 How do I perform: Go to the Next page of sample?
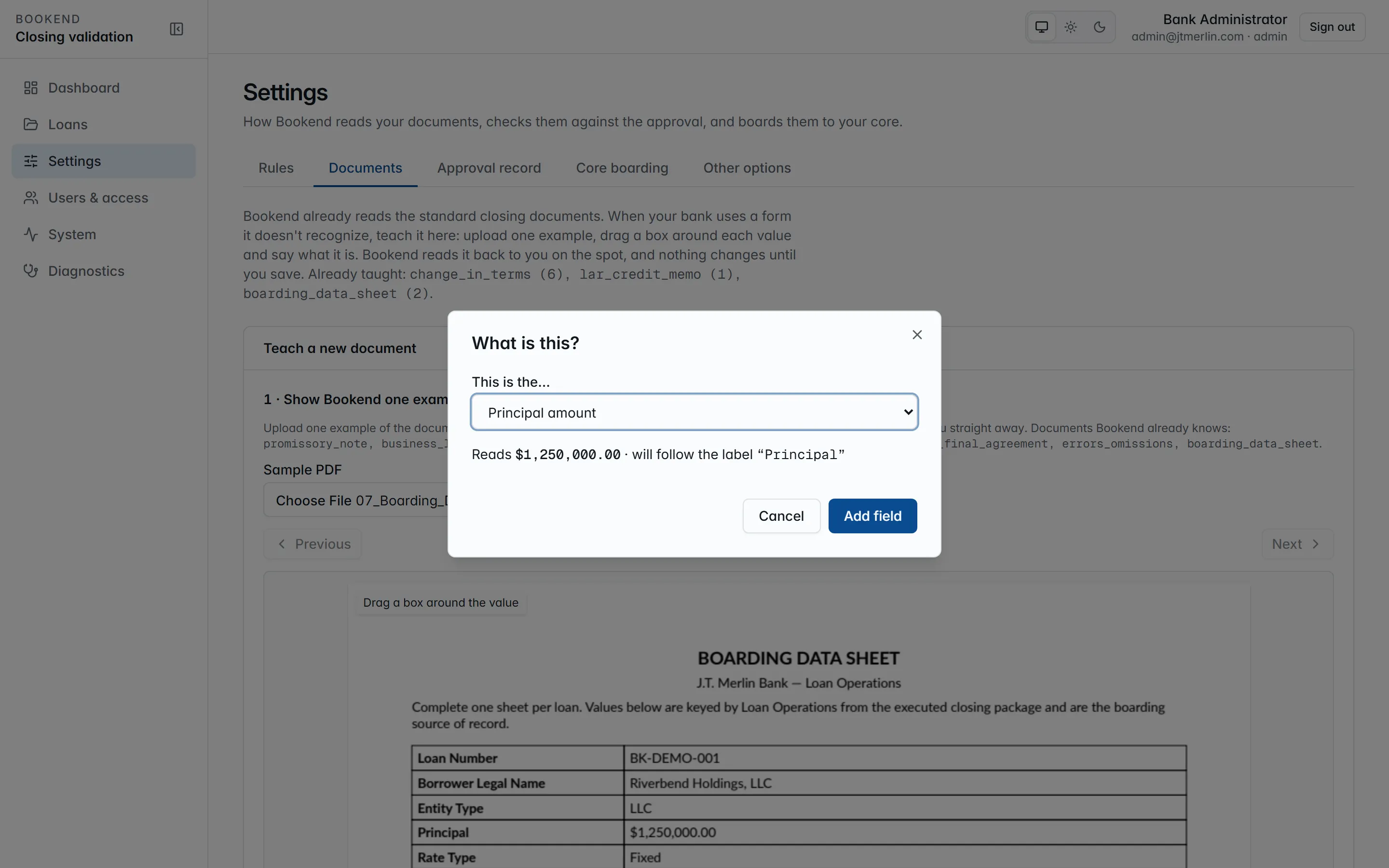click(x=1296, y=543)
